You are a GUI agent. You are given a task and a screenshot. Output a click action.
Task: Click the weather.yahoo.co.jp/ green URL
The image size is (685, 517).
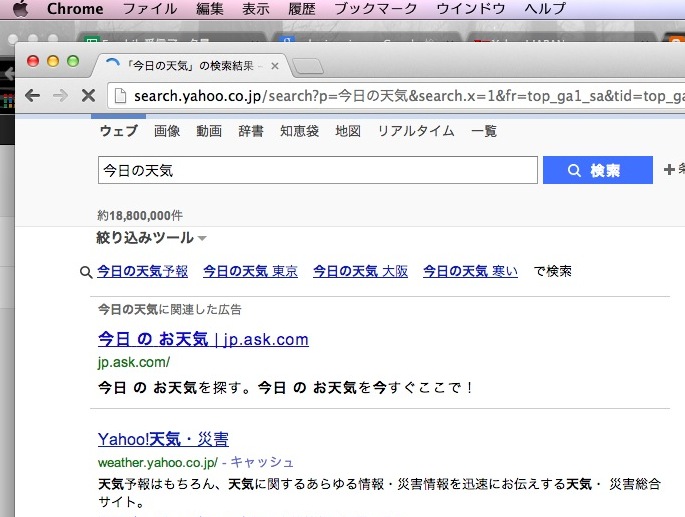tap(158, 462)
